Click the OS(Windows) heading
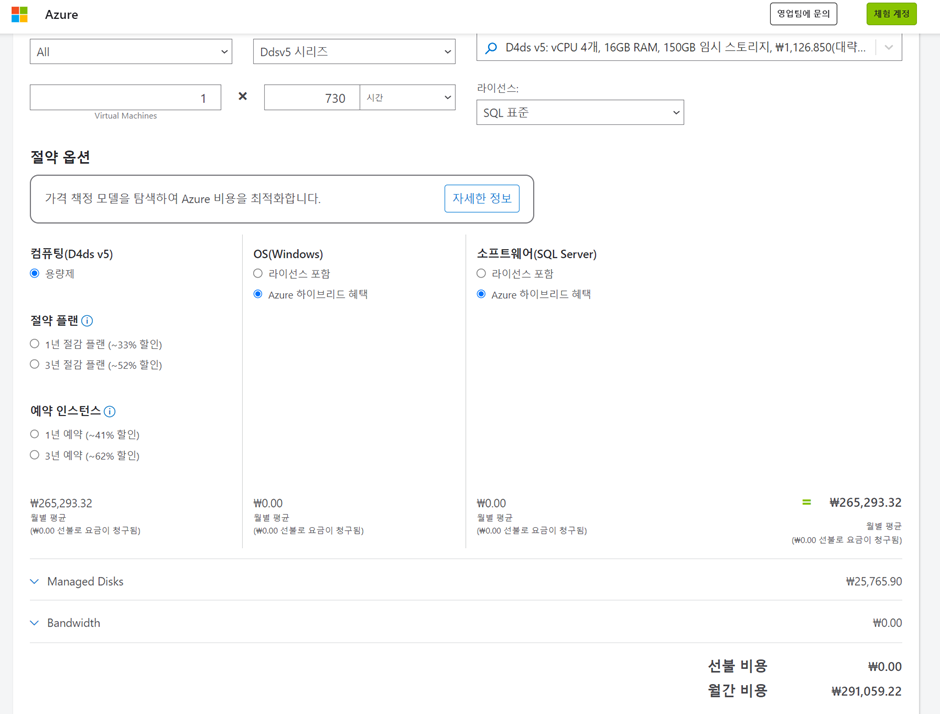The image size is (940, 714). [288, 254]
